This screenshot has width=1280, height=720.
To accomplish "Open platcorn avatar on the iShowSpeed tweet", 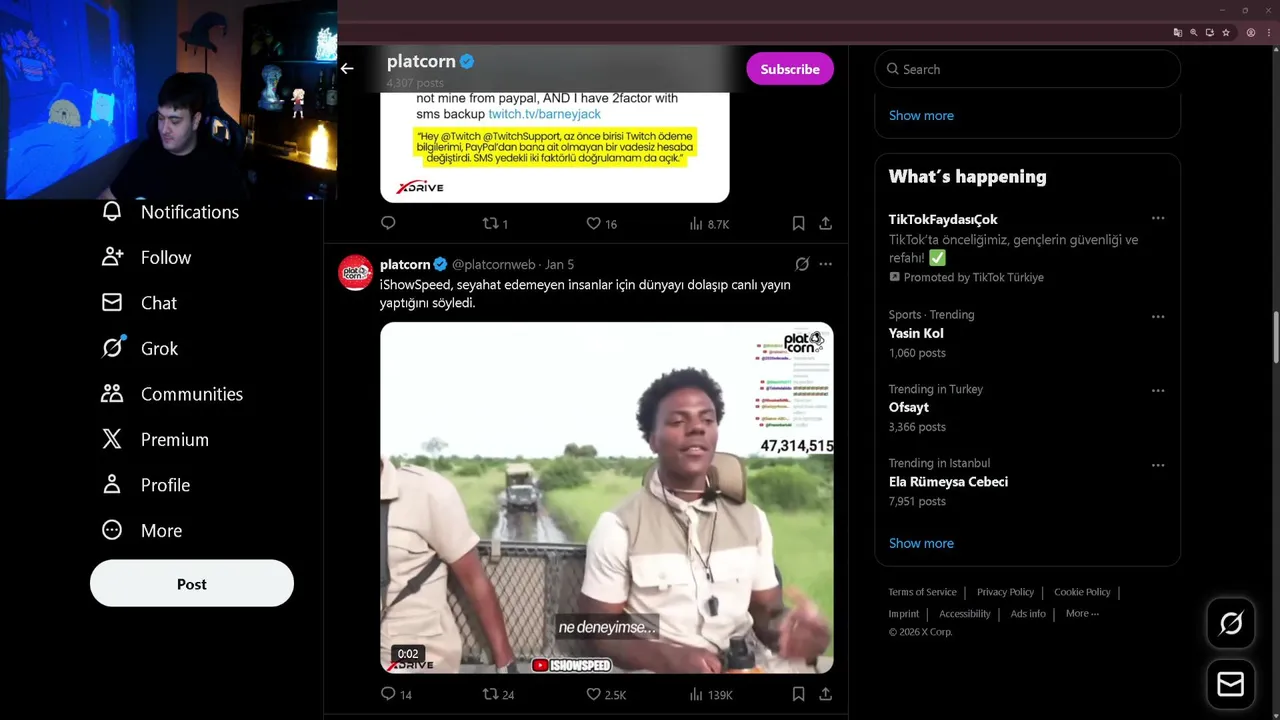I will [x=355, y=273].
